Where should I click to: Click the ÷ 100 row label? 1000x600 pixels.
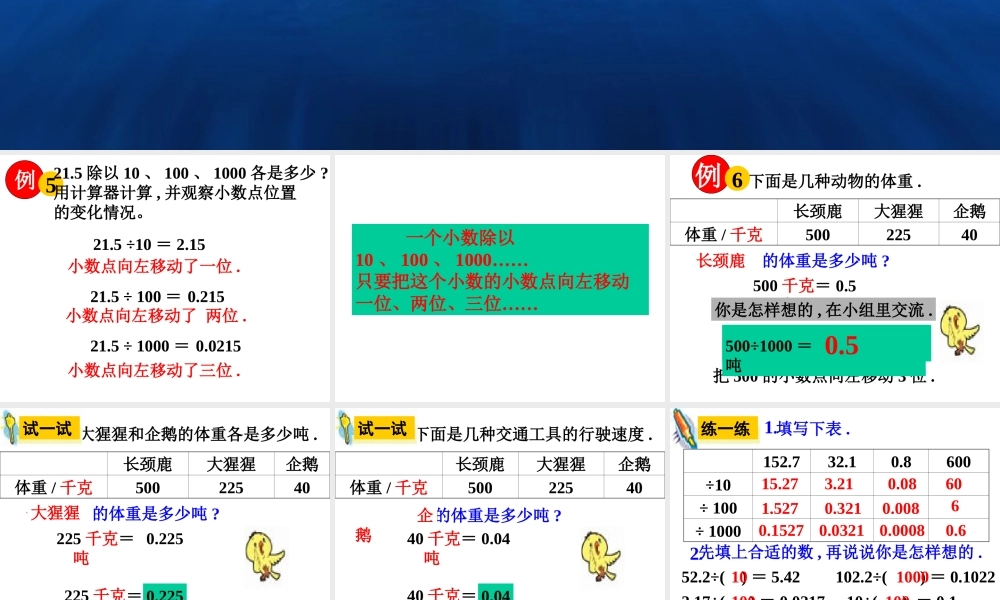[718, 508]
